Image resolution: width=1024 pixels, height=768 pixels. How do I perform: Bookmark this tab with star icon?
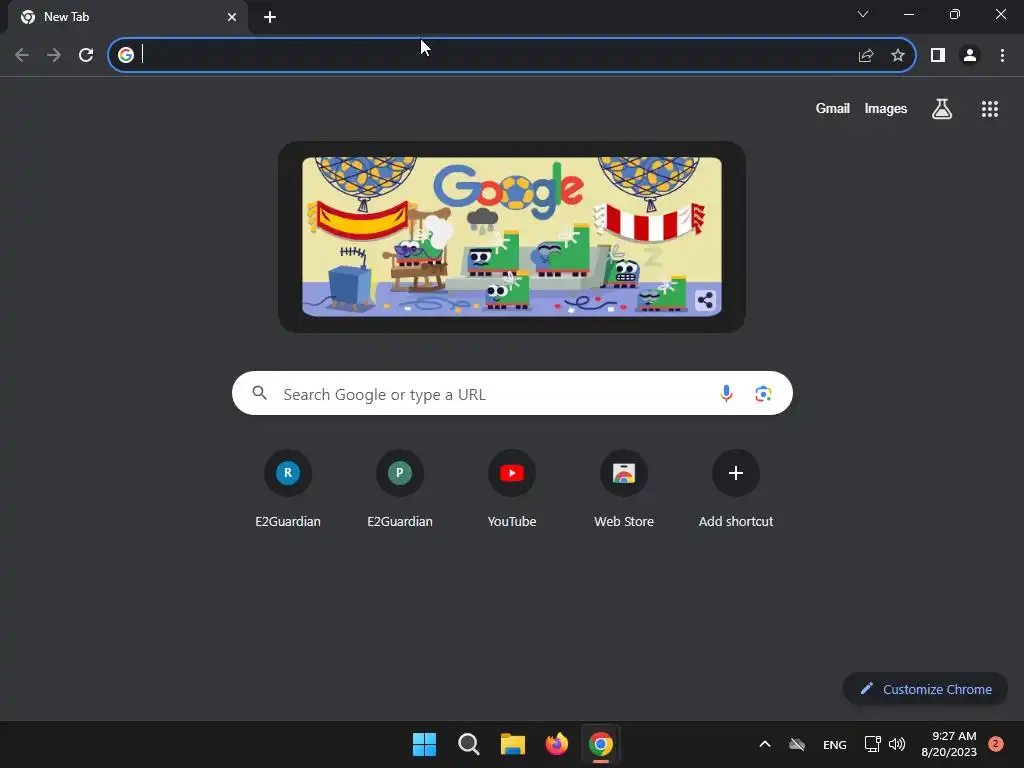[x=898, y=55]
